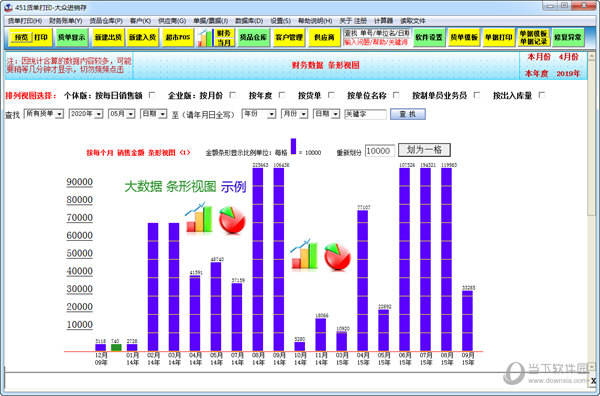Open 单据模板 单据记录 button
Viewport: 600px width, 396px height.
pyautogui.click(x=533, y=37)
